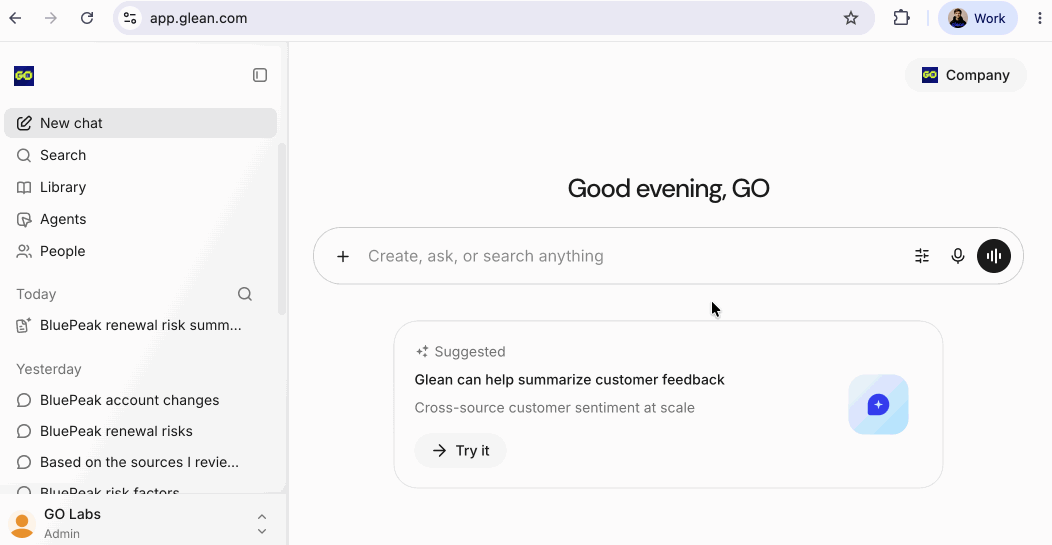Image resolution: width=1052 pixels, height=545 pixels.
Task: Start a New chat
Action: [x=140, y=123]
